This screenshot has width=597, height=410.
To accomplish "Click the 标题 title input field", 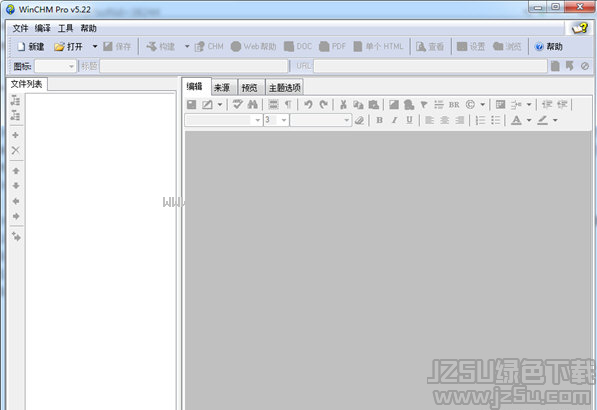I will point(193,66).
